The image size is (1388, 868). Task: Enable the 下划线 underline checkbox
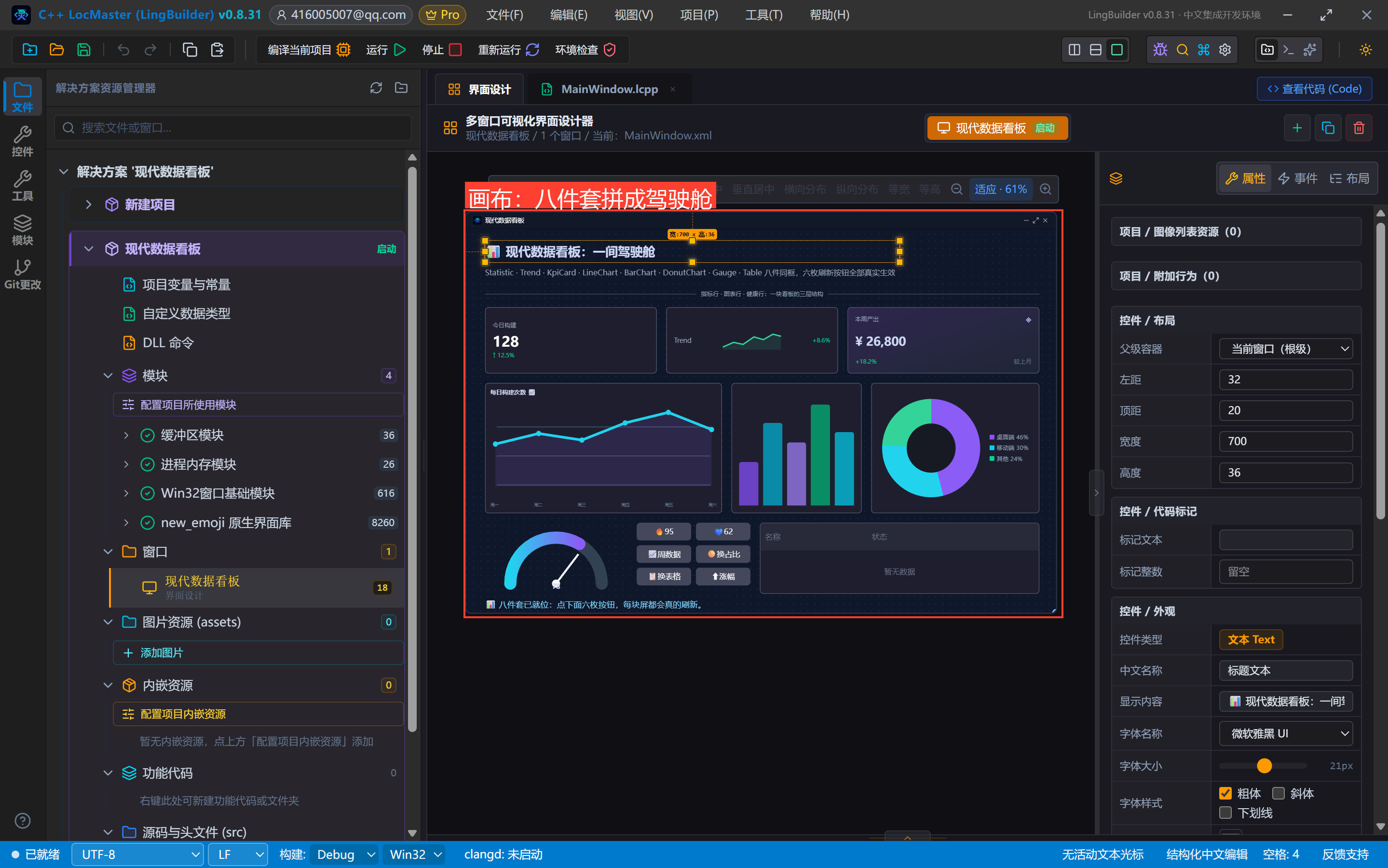(x=1225, y=813)
